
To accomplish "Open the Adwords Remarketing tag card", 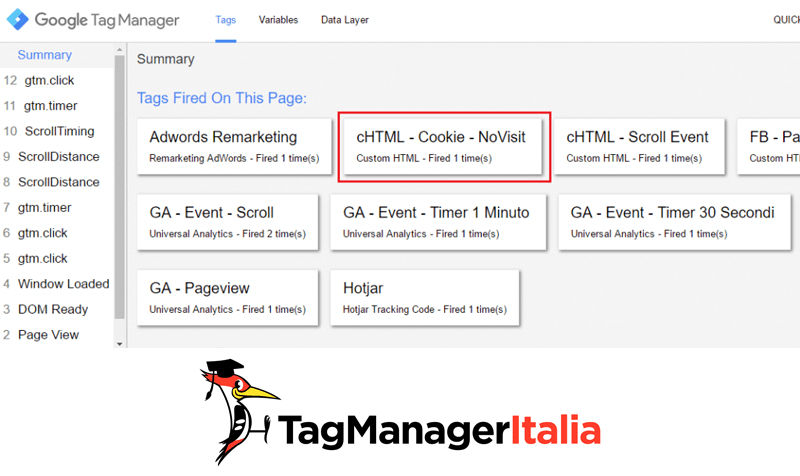I will [234, 146].
